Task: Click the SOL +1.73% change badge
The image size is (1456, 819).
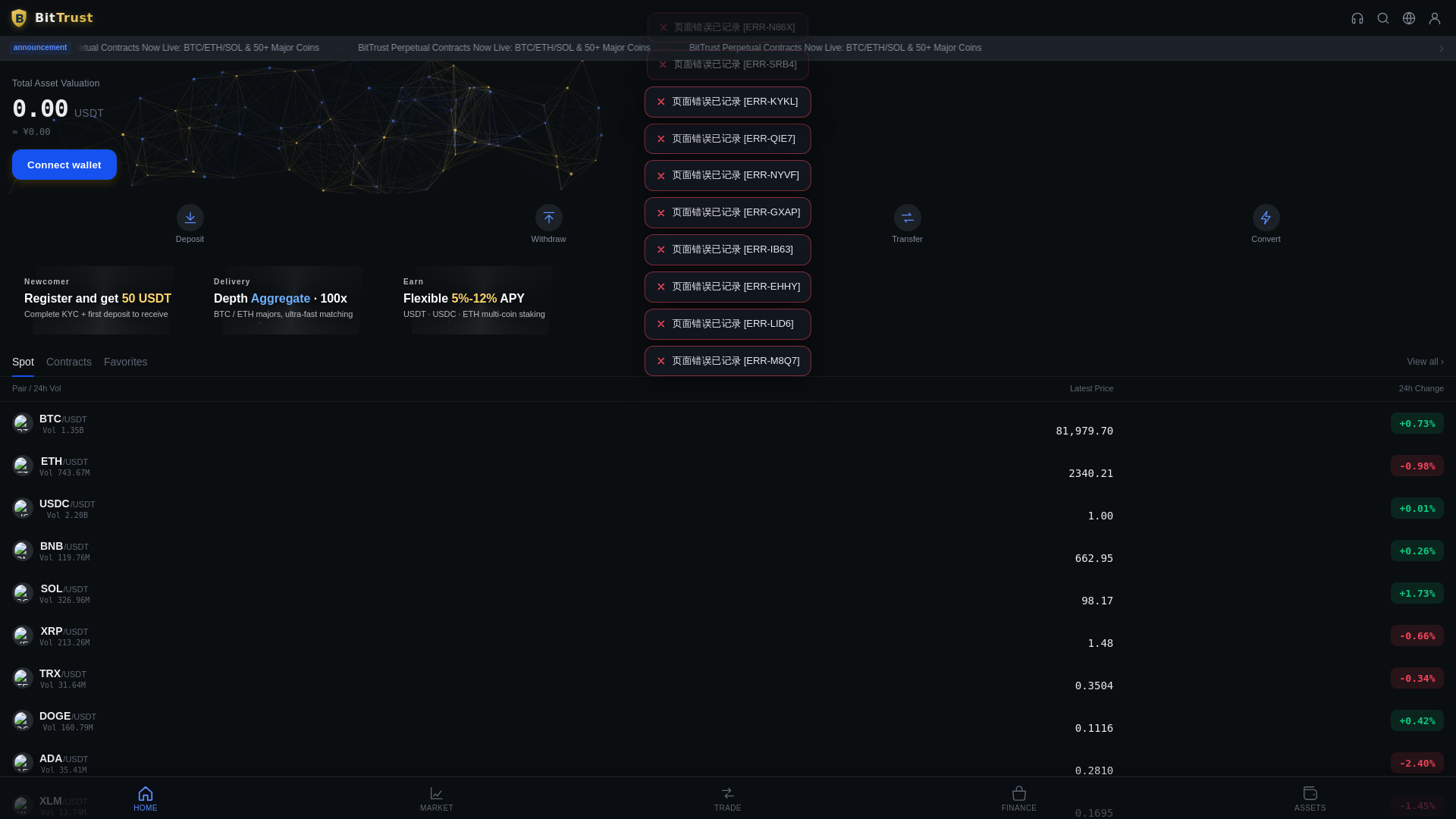Action: click(1417, 593)
